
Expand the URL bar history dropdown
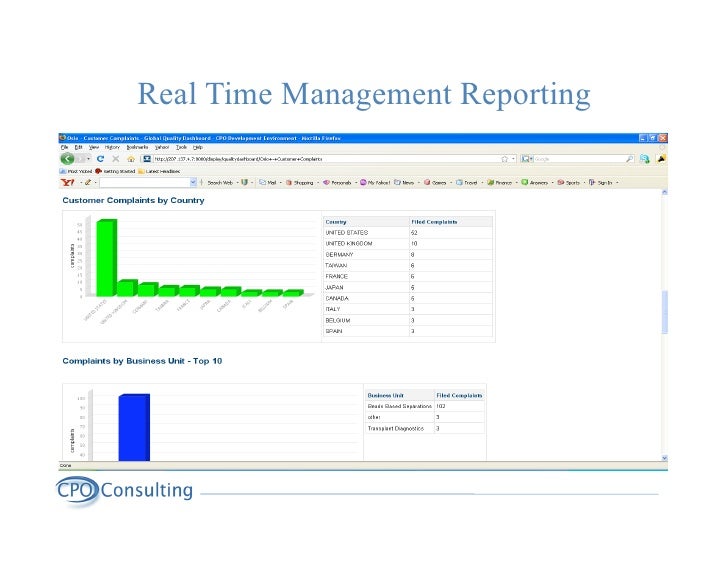pyautogui.click(x=514, y=159)
